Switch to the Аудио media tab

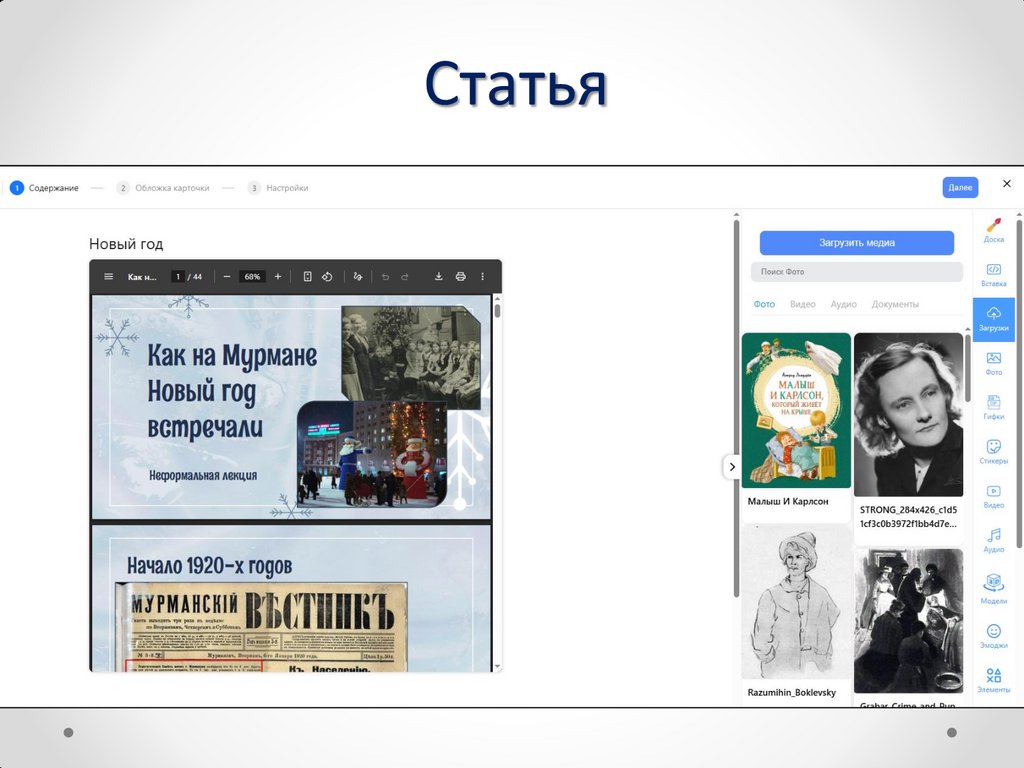843,304
